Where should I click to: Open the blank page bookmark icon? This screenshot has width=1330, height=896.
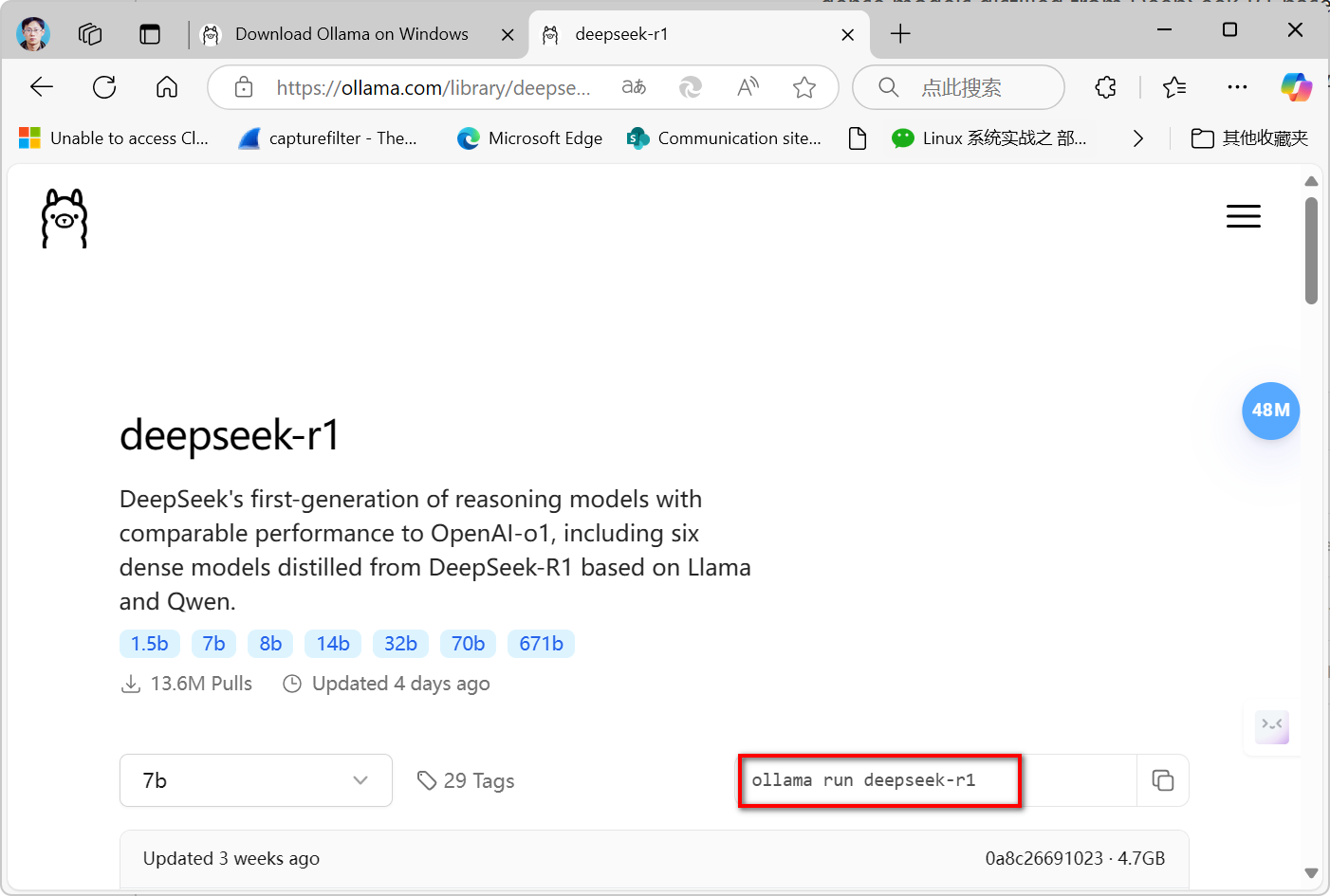(x=858, y=138)
